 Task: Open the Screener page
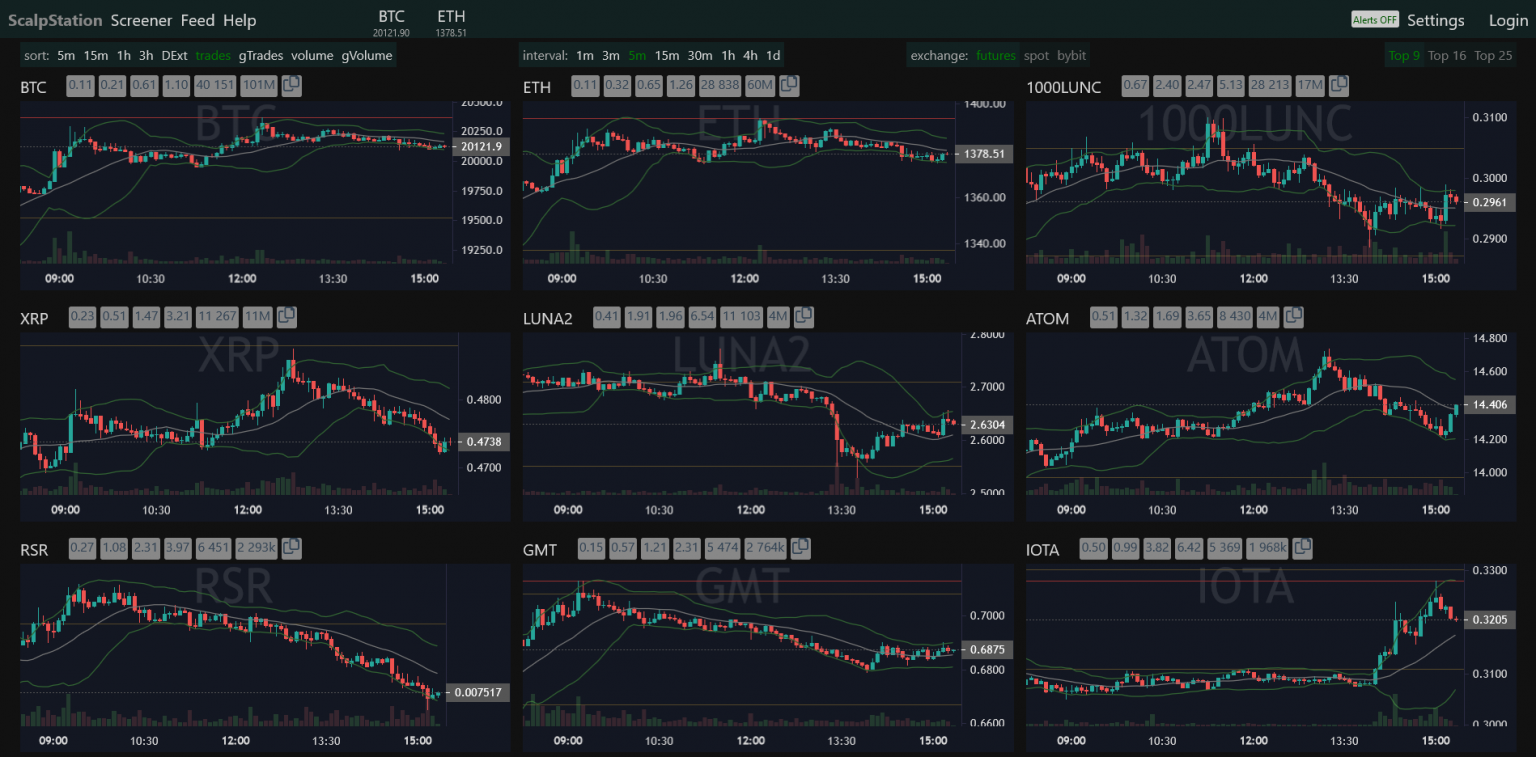click(x=141, y=20)
